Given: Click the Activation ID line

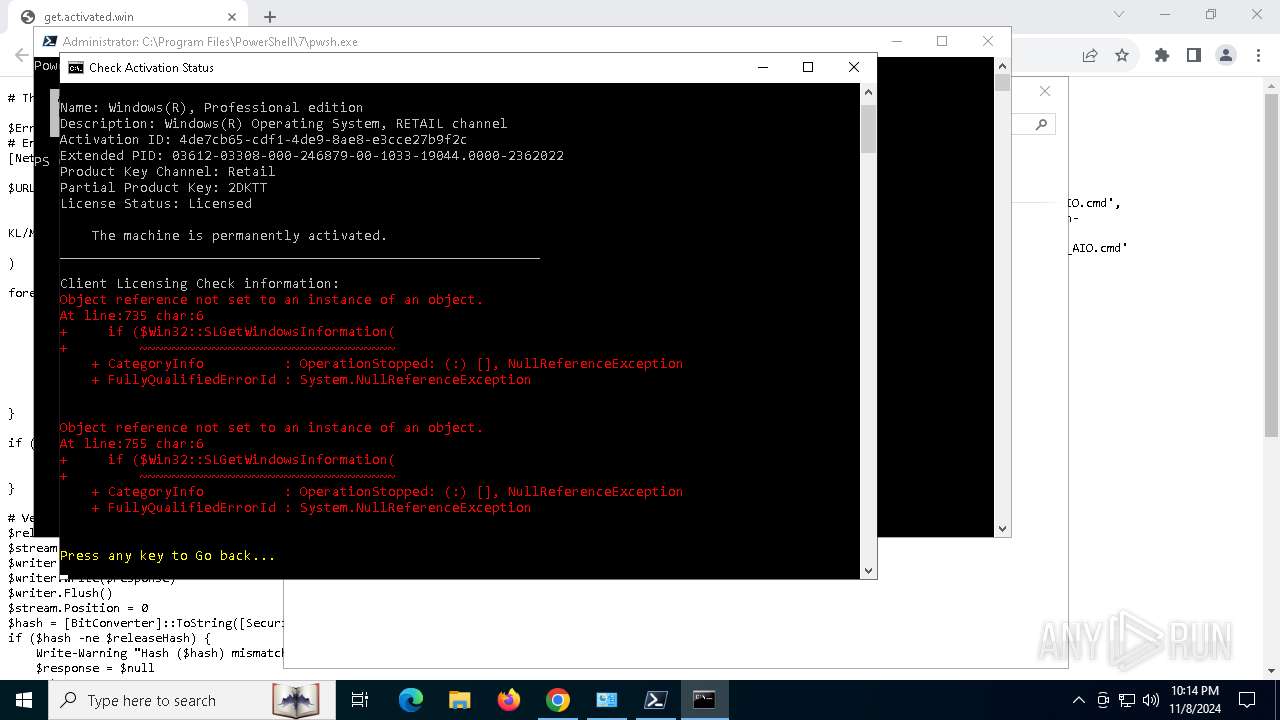Looking at the screenshot, I should pos(264,140).
